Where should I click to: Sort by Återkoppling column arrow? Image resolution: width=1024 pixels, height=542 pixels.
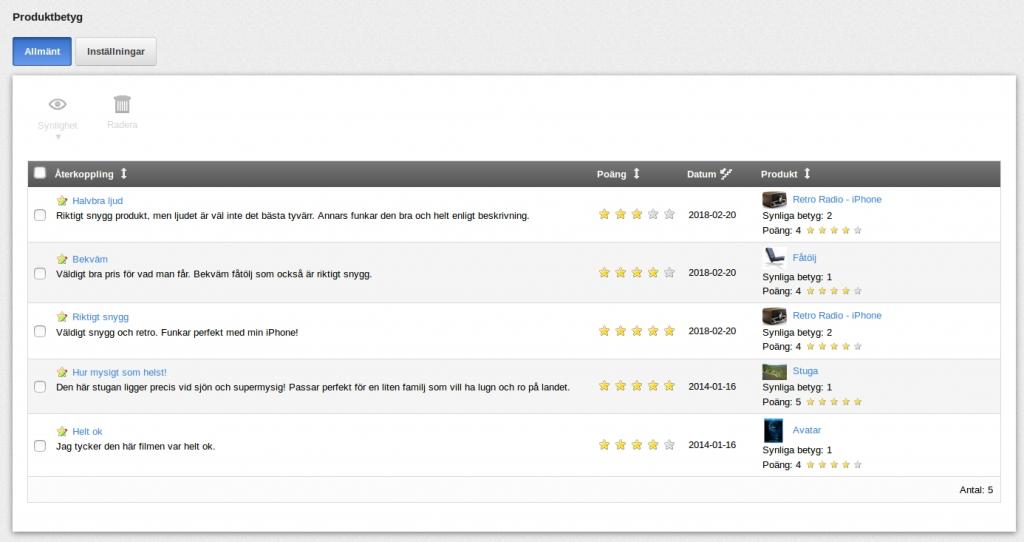tap(124, 174)
